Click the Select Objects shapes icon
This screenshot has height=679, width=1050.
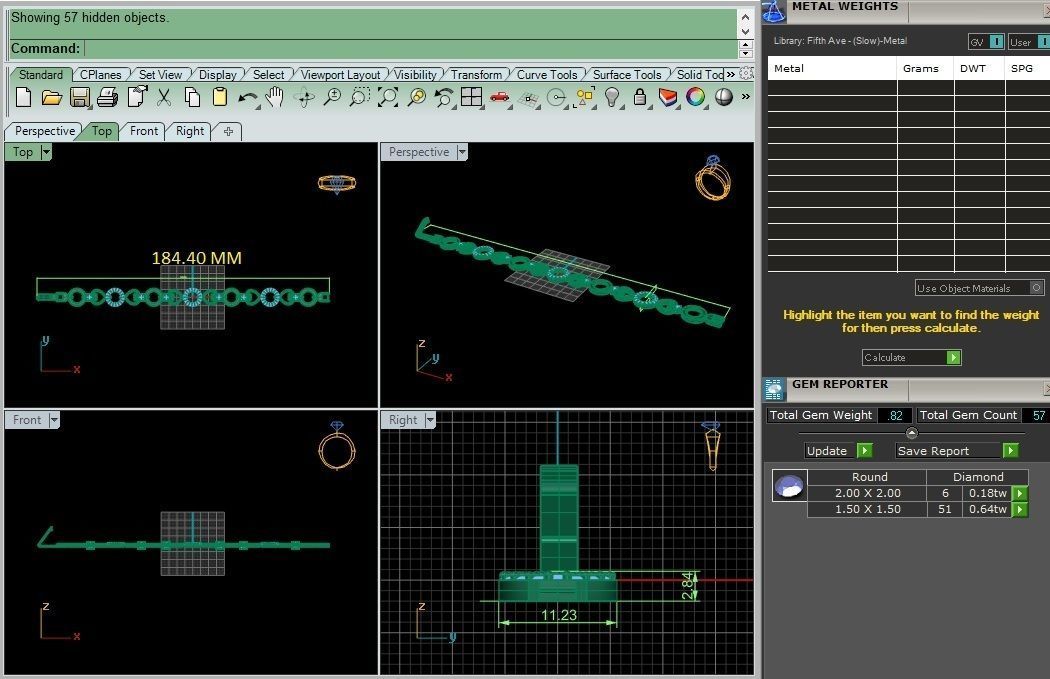click(585, 98)
